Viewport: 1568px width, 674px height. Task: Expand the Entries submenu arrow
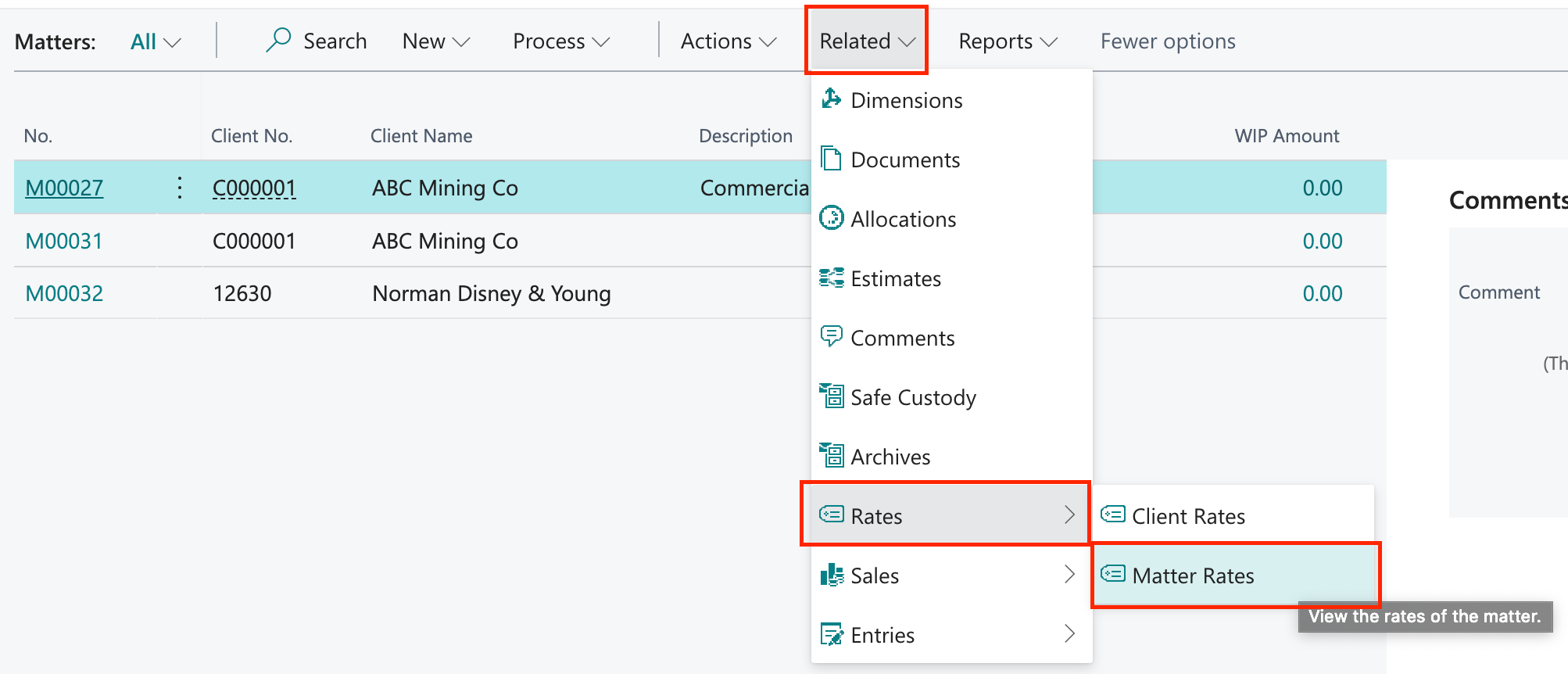pyautogui.click(x=1069, y=633)
